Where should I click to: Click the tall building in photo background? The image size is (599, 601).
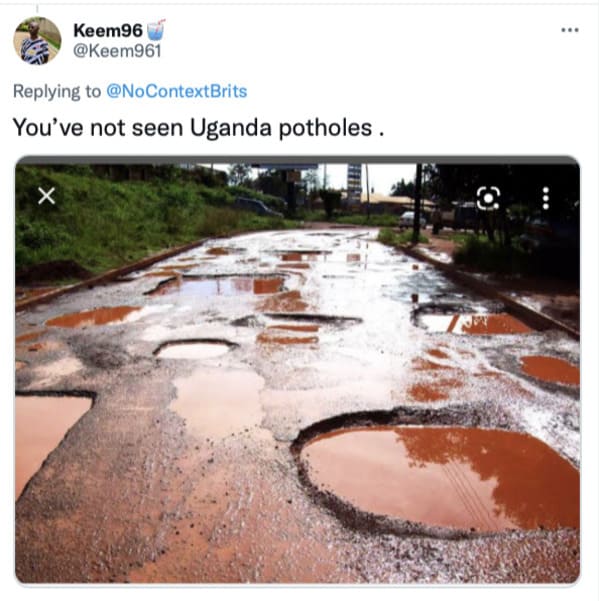[354, 182]
